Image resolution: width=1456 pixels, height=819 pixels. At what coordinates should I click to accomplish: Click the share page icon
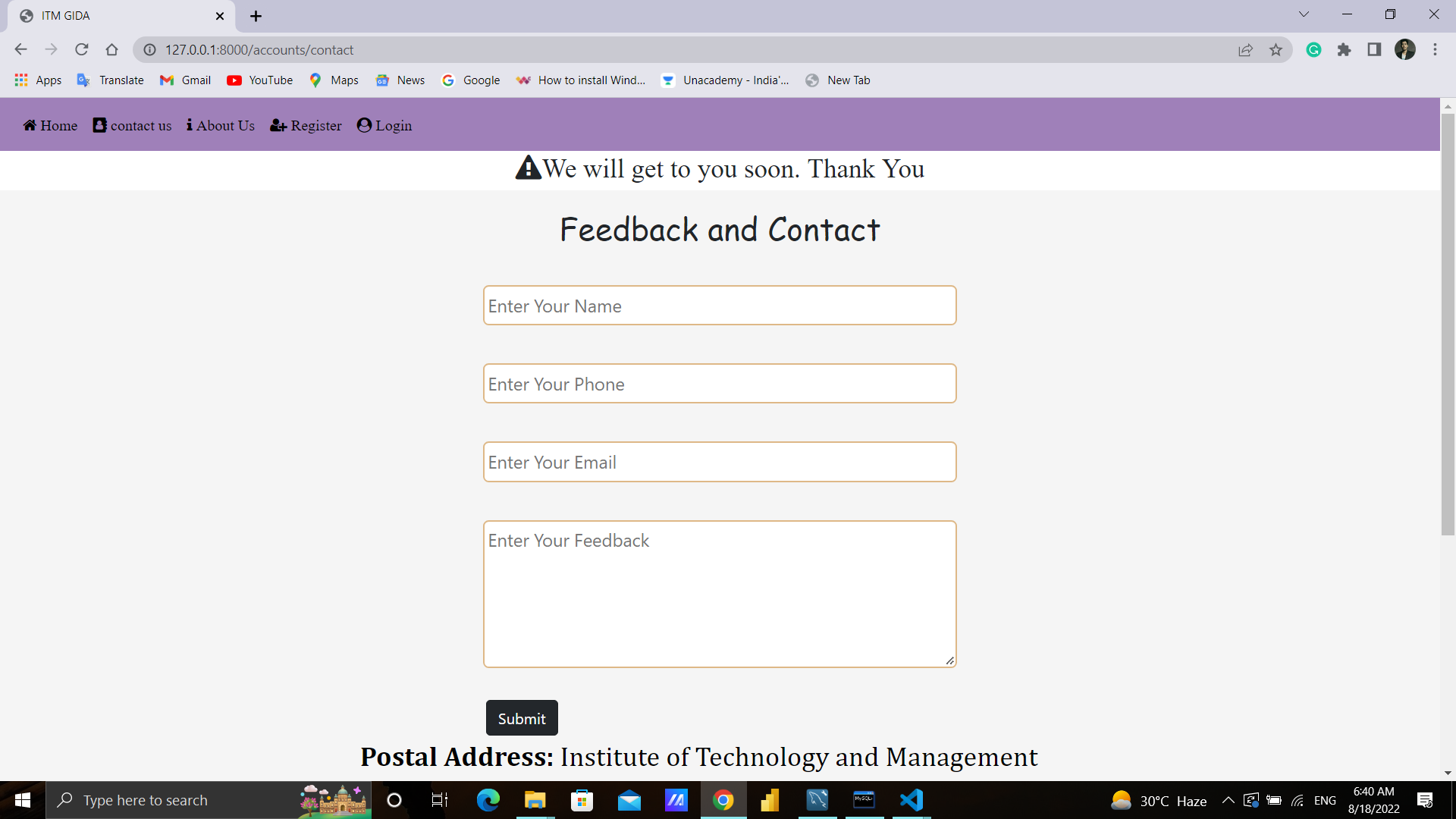[x=1246, y=49]
